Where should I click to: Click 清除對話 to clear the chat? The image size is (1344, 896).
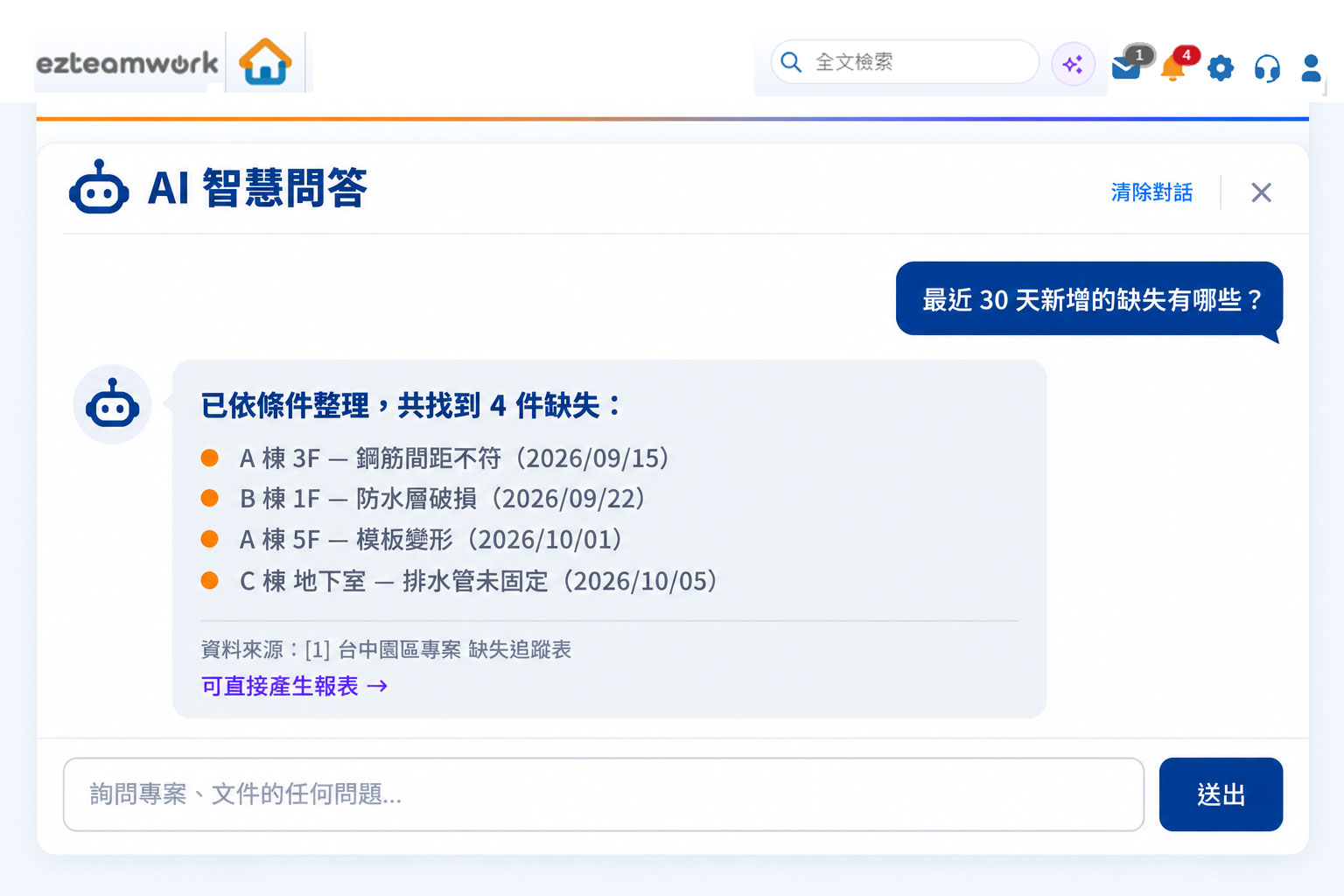click(1151, 192)
